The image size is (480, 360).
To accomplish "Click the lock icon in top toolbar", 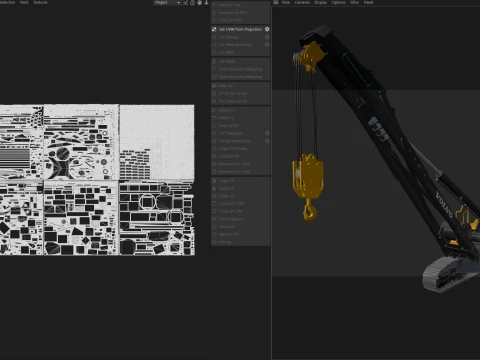I will [x=192, y=3].
